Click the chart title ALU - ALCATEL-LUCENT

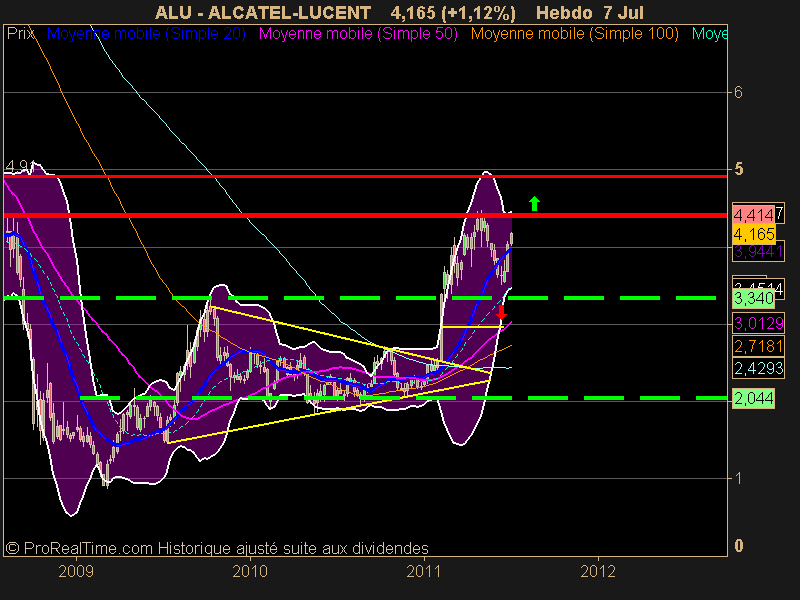(263, 12)
